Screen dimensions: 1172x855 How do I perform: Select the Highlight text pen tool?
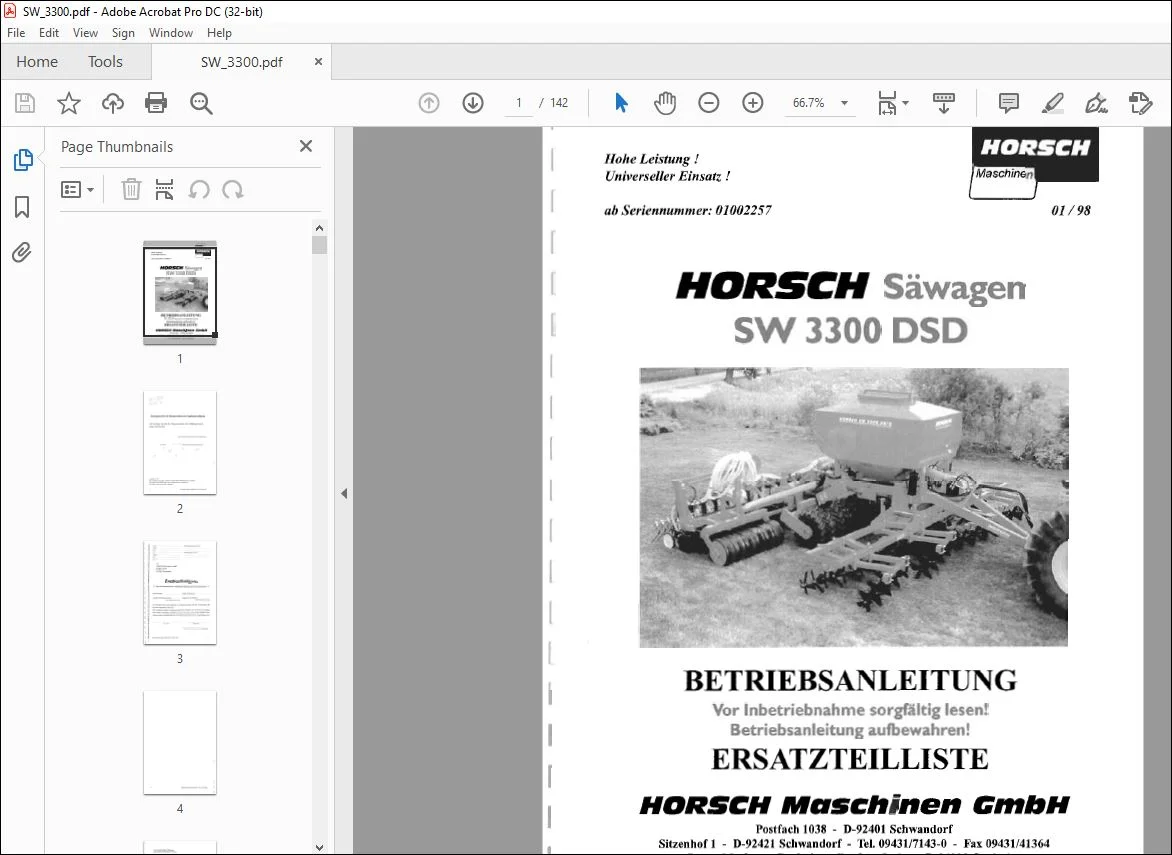1052,103
